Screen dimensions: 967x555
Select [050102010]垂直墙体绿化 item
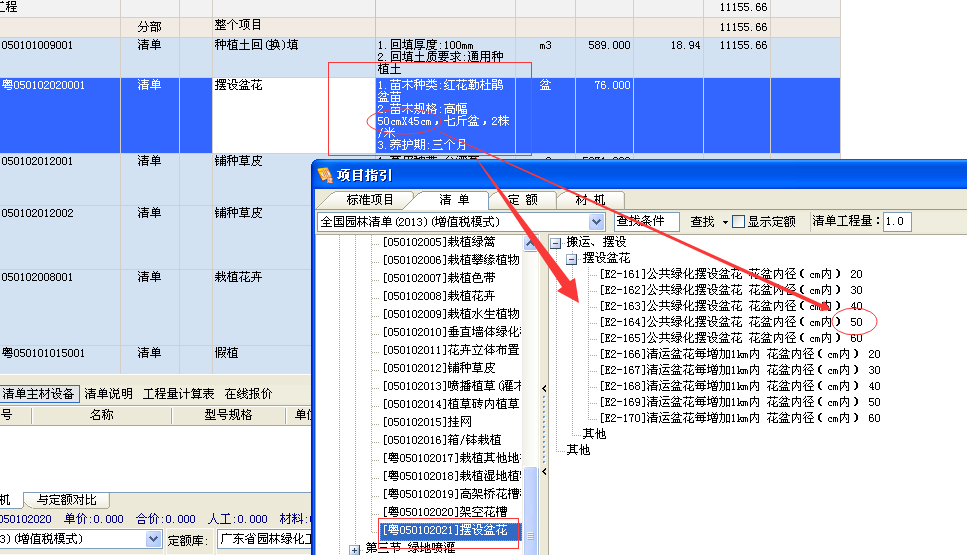click(x=451, y=332)
